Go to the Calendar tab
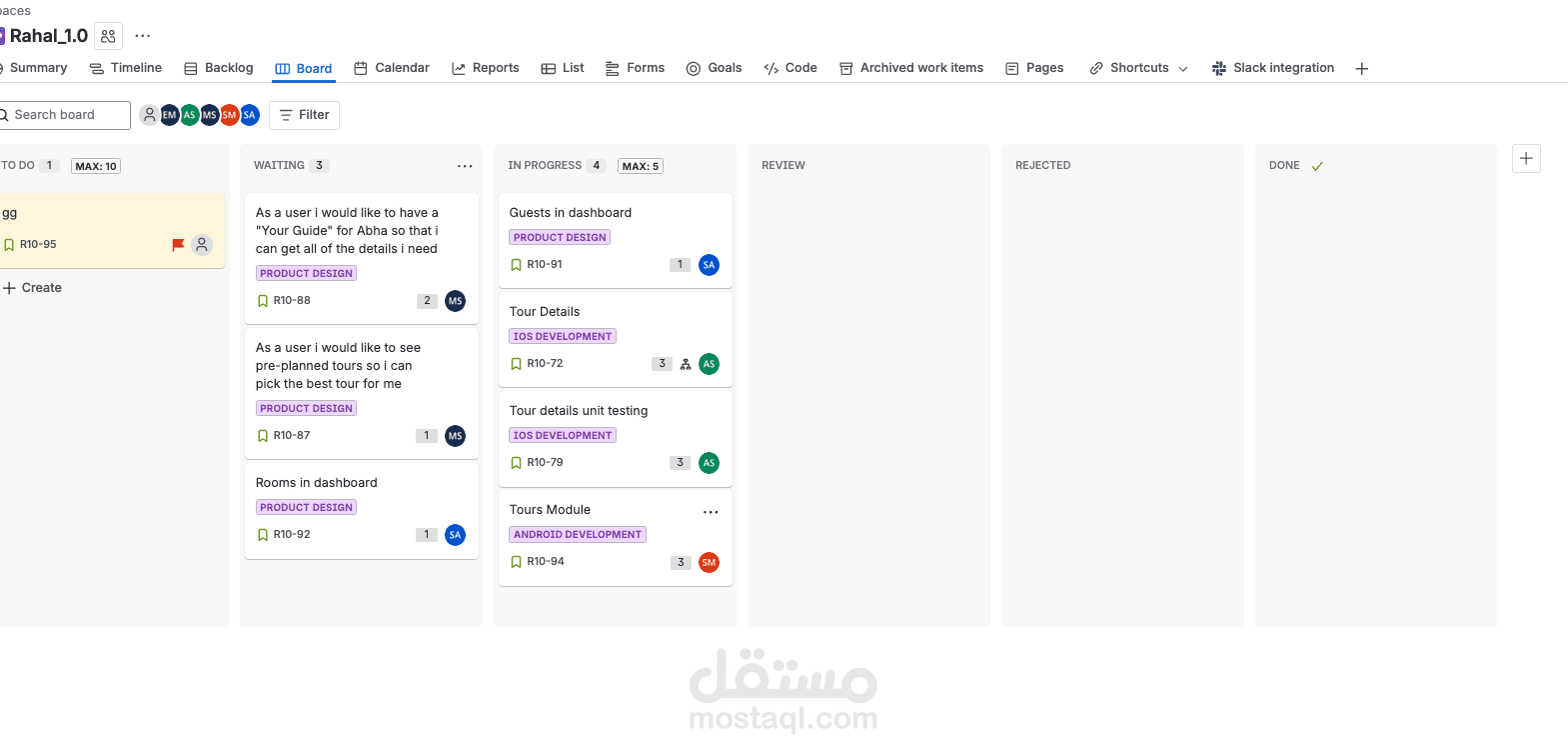The height and width of the screenshot is (750, 1568). [x=392, y=68]
